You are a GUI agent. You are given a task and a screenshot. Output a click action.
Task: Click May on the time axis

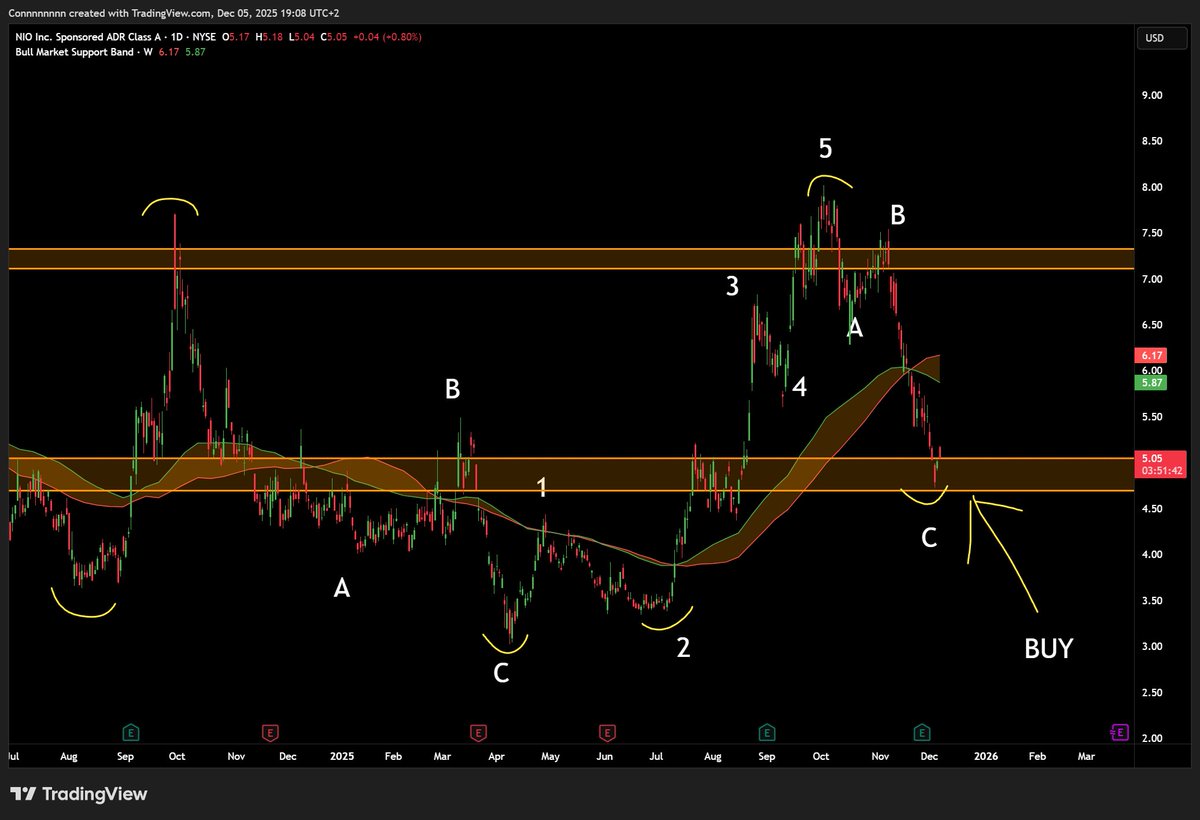(550, 758)
